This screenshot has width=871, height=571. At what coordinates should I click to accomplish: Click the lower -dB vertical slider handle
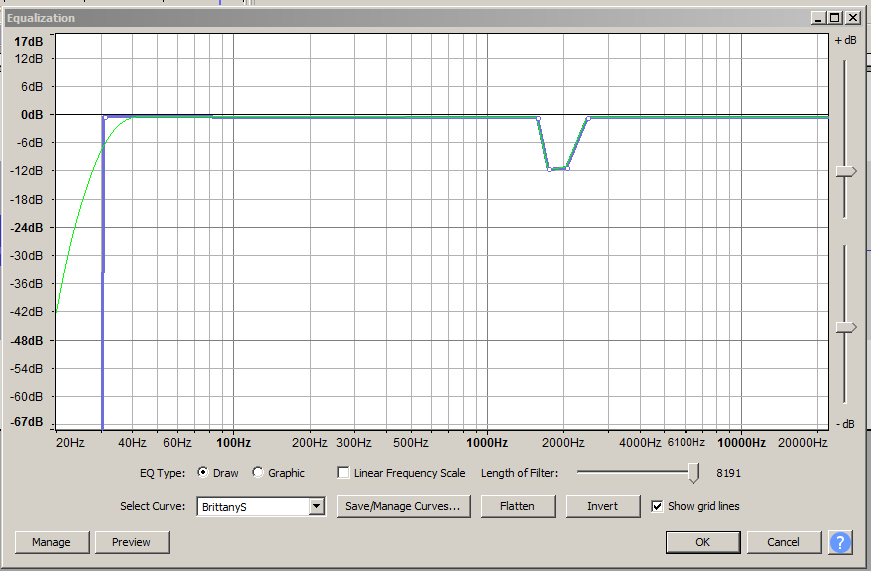(x=846, y=327)
